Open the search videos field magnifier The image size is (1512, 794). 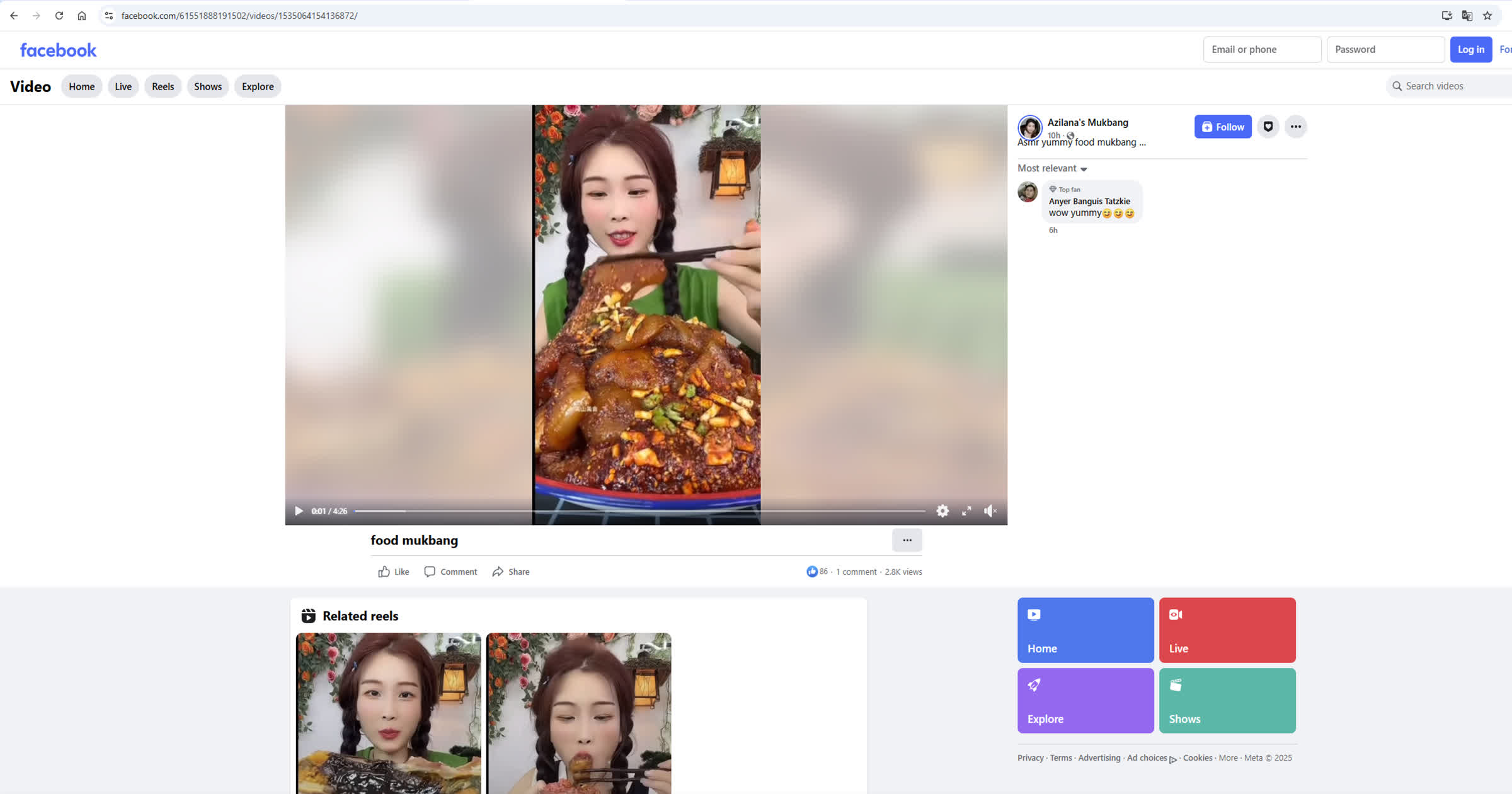pyautogui.click(x=1397, y=86)
